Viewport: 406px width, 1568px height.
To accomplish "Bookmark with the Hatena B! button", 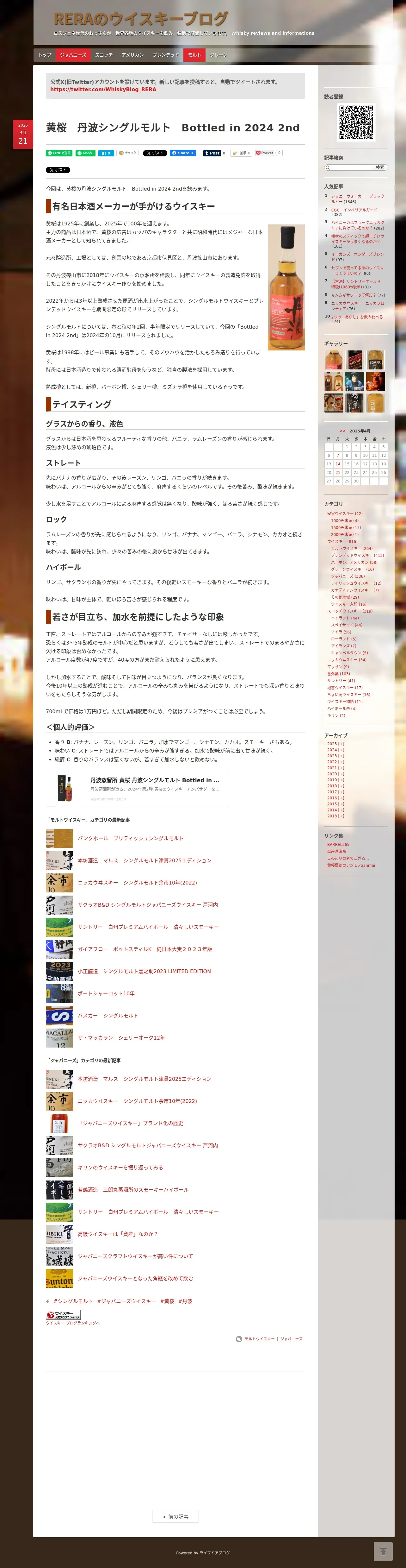I will (106, 154).
